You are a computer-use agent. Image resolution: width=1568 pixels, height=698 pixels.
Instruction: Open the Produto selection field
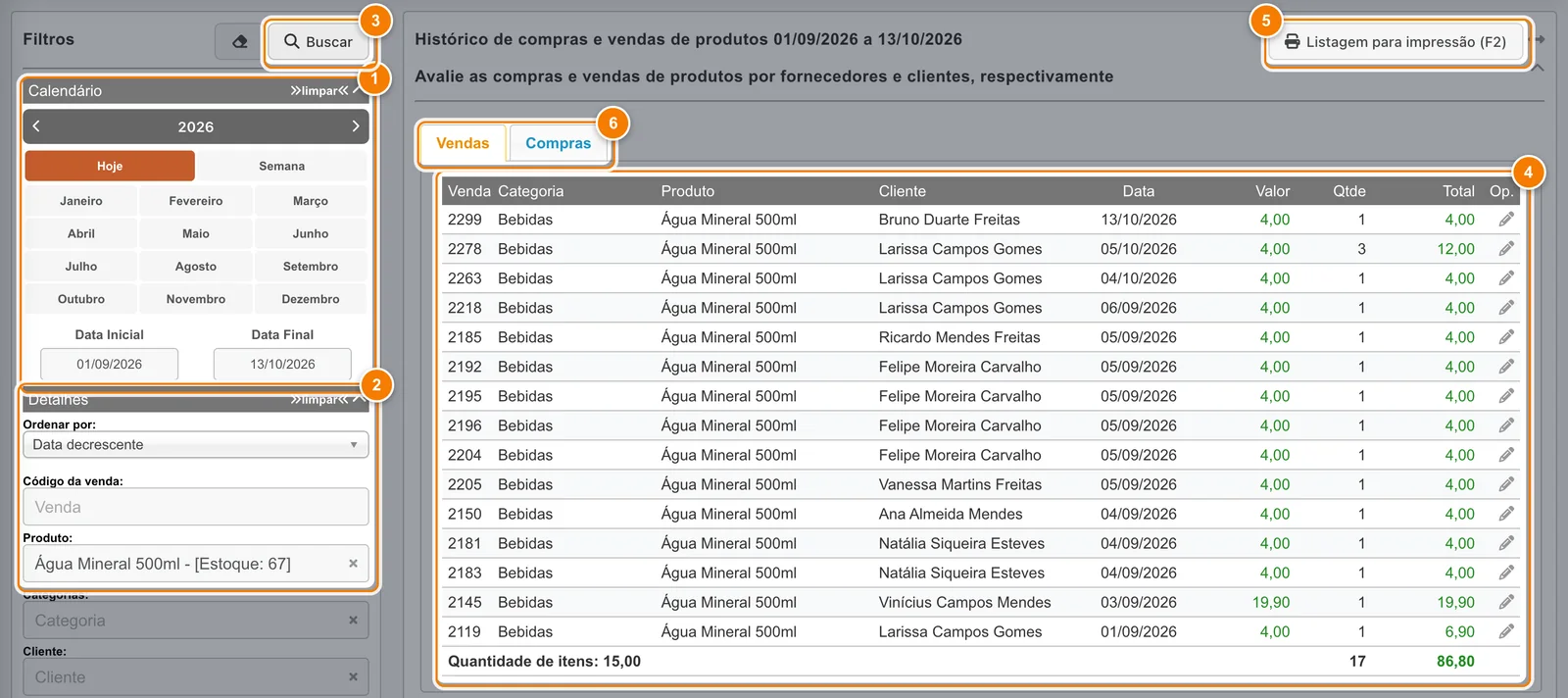tap(196, 564)
